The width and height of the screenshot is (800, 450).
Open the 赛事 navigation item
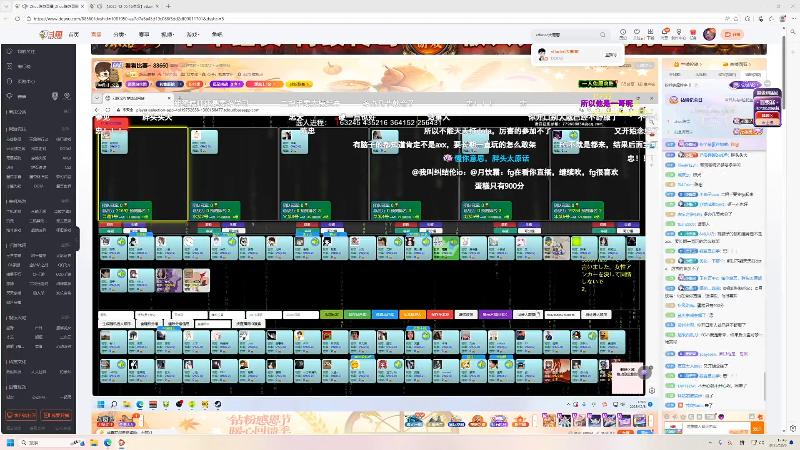click(x=144, y=34)
